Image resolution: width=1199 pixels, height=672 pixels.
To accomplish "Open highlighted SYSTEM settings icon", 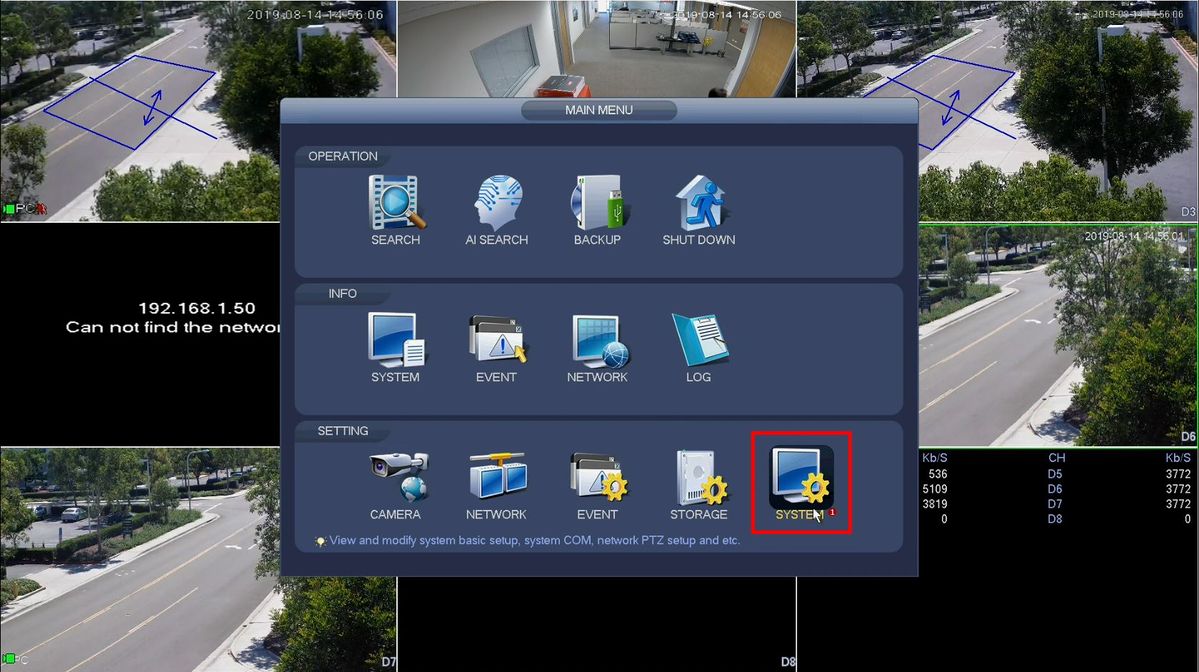I will pyautogui.click(x=801, y=482).
